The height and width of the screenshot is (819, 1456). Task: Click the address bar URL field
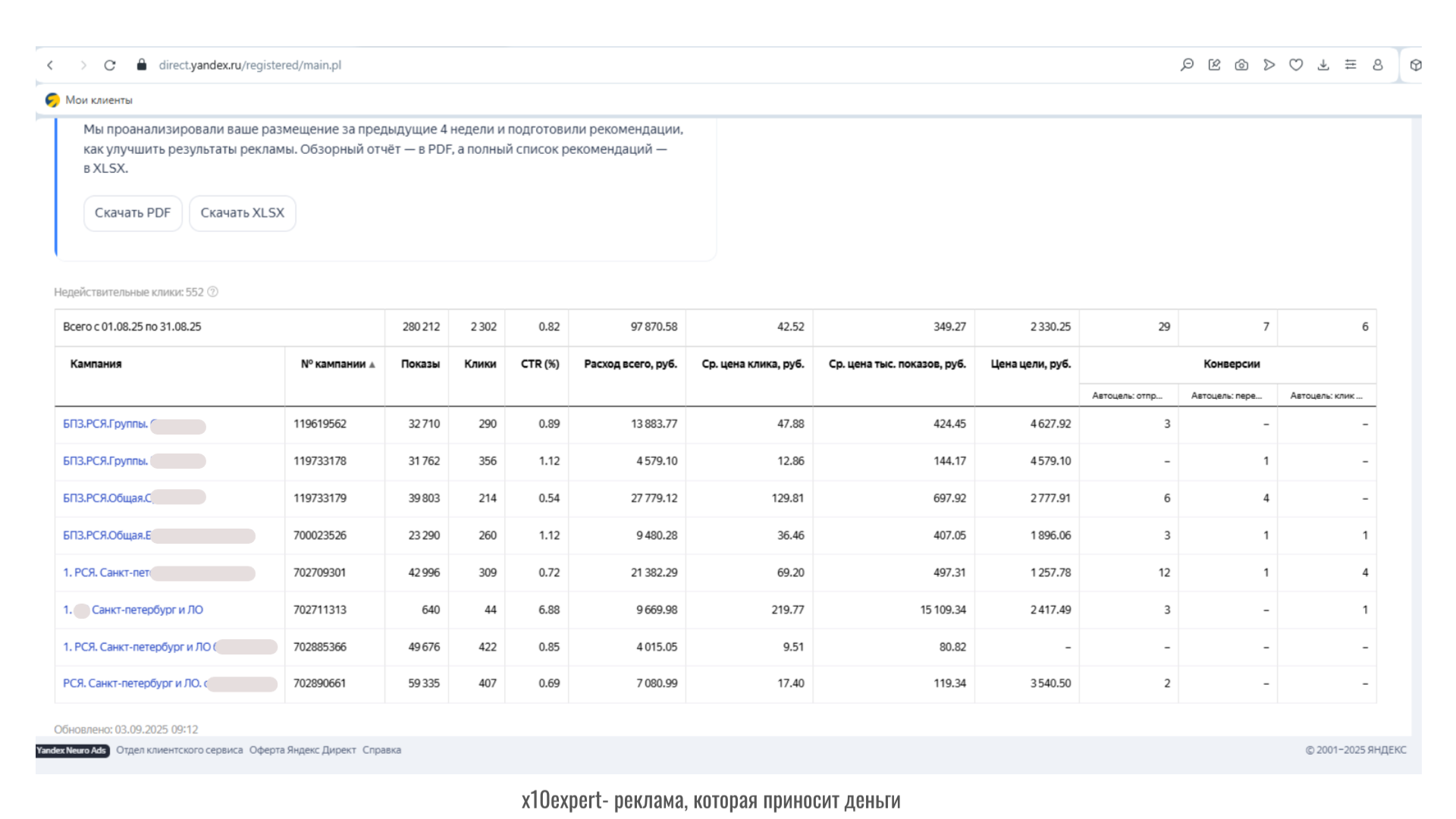250,65
